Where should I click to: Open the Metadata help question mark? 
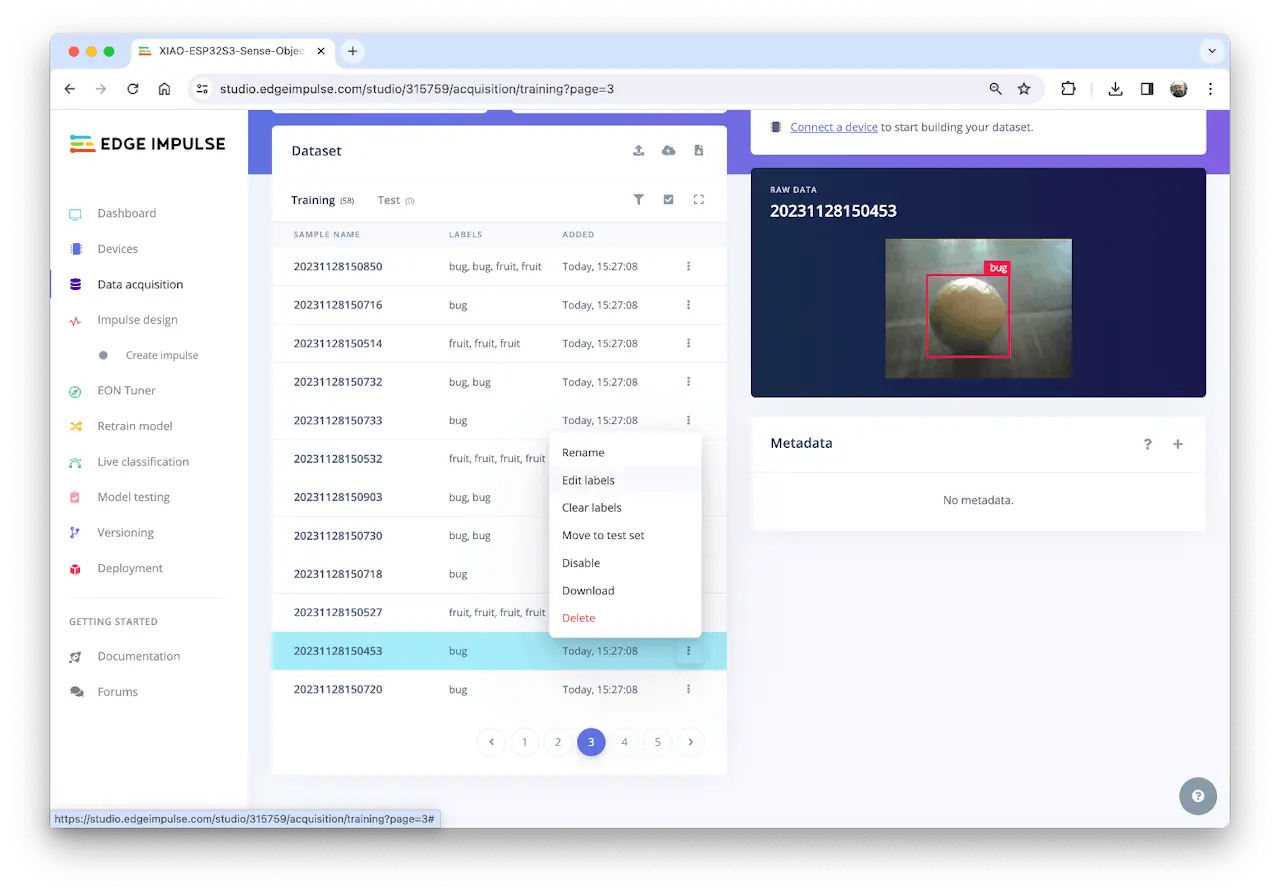tap(1147, 444)
